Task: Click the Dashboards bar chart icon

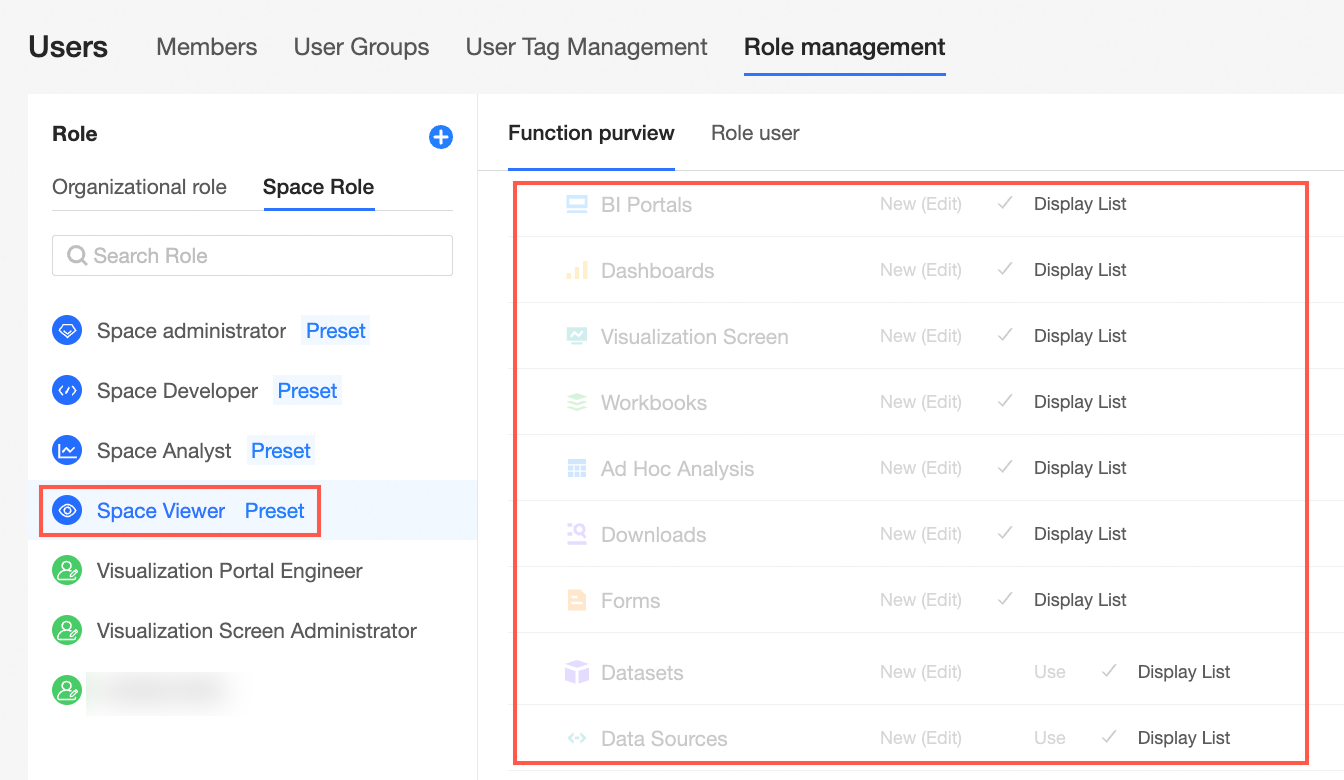Action: pyautogui.click(x=577, y=271)
